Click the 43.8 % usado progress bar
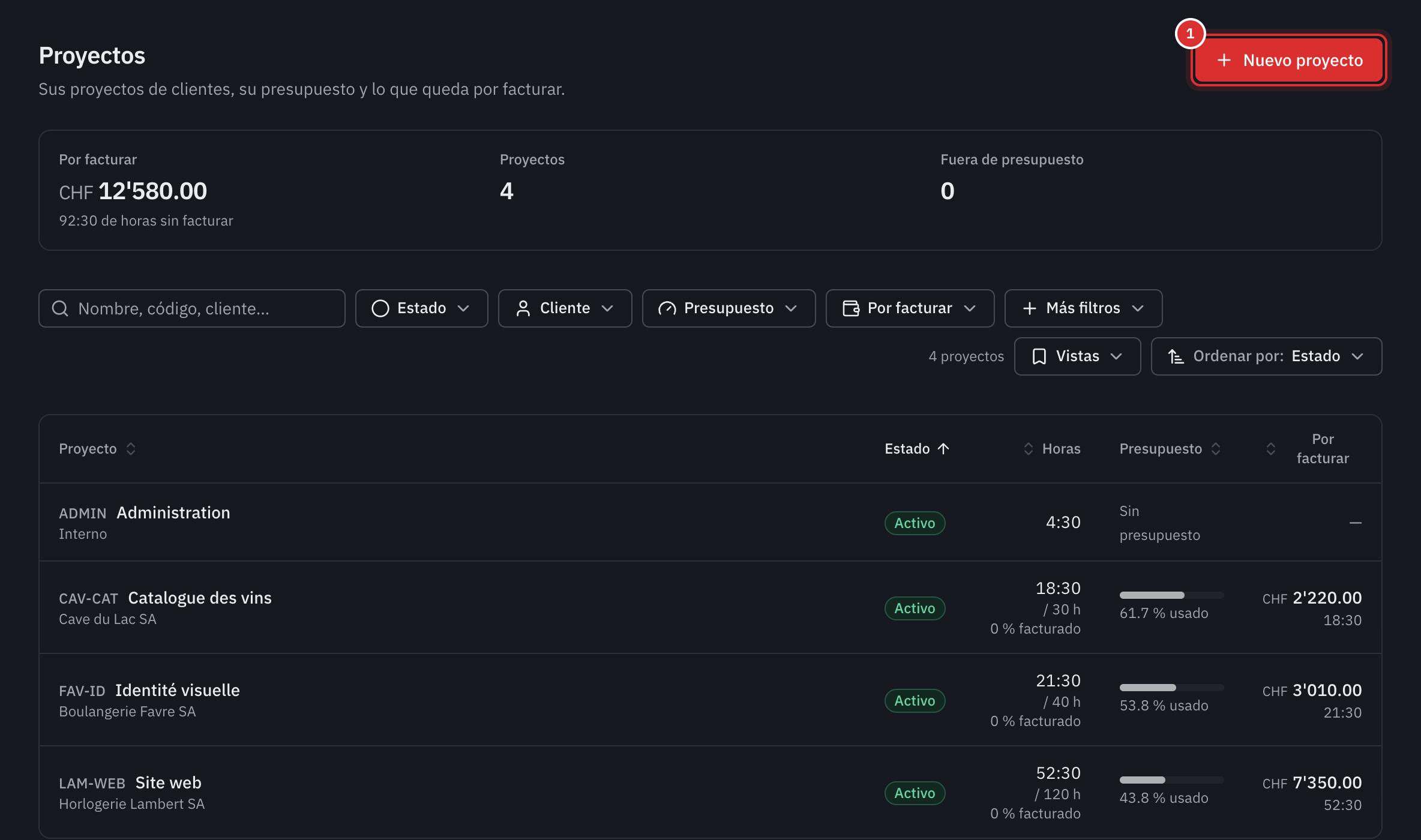 click(x=1171, y=780)
